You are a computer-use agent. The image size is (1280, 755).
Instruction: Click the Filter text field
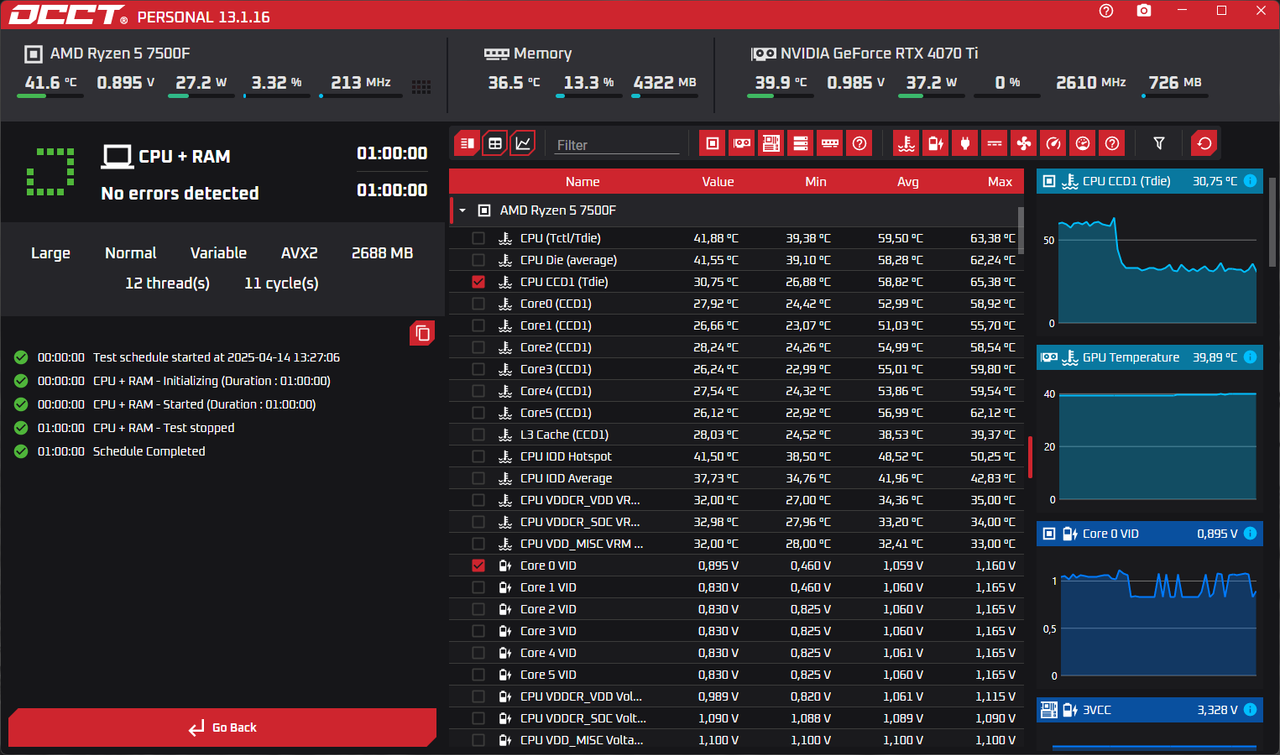pos(617,145)
